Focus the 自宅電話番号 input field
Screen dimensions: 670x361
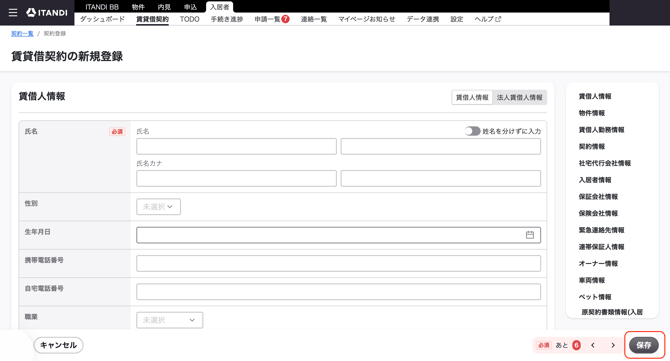338,292
